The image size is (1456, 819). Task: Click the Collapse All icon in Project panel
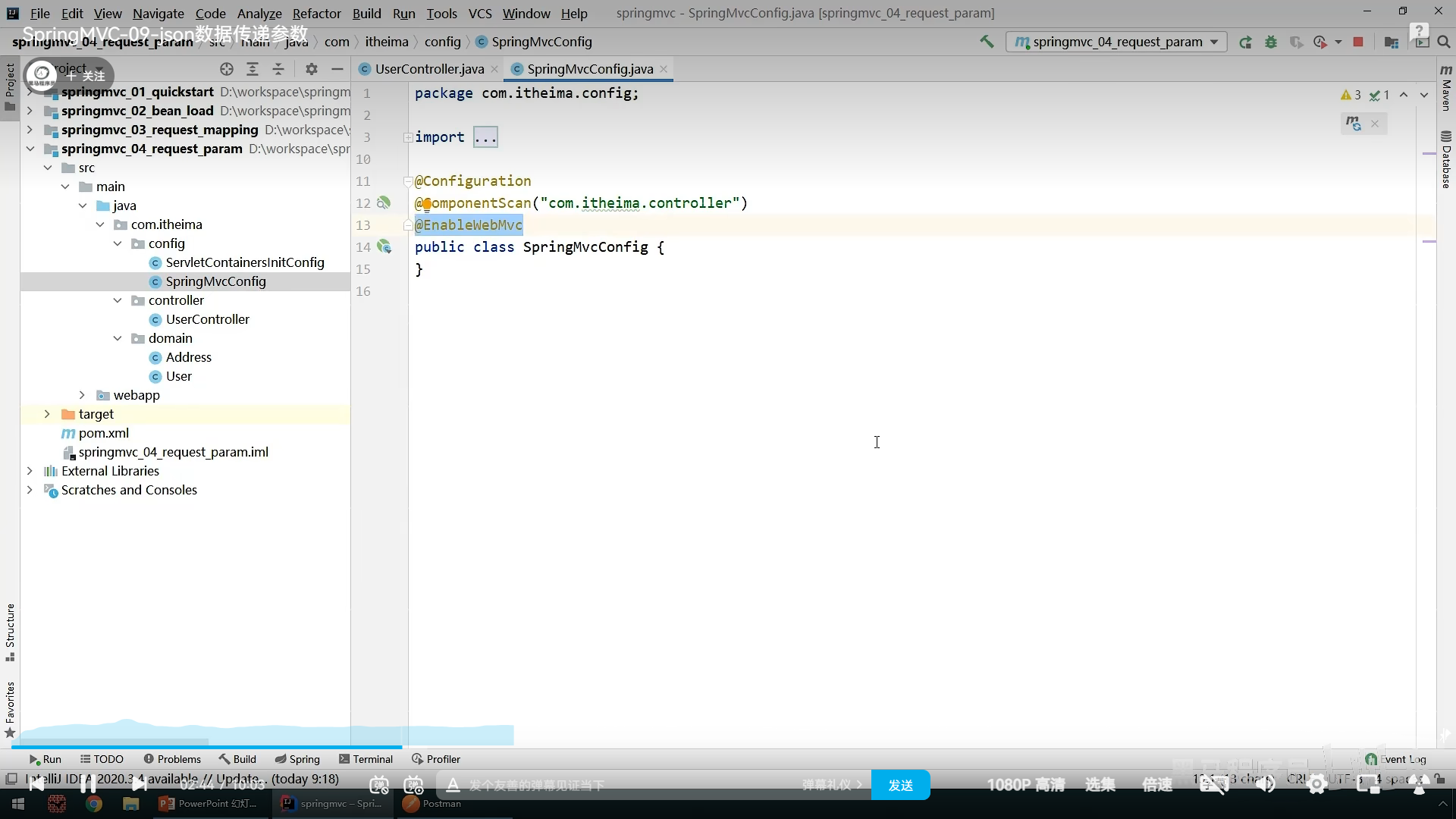[278, 69]
